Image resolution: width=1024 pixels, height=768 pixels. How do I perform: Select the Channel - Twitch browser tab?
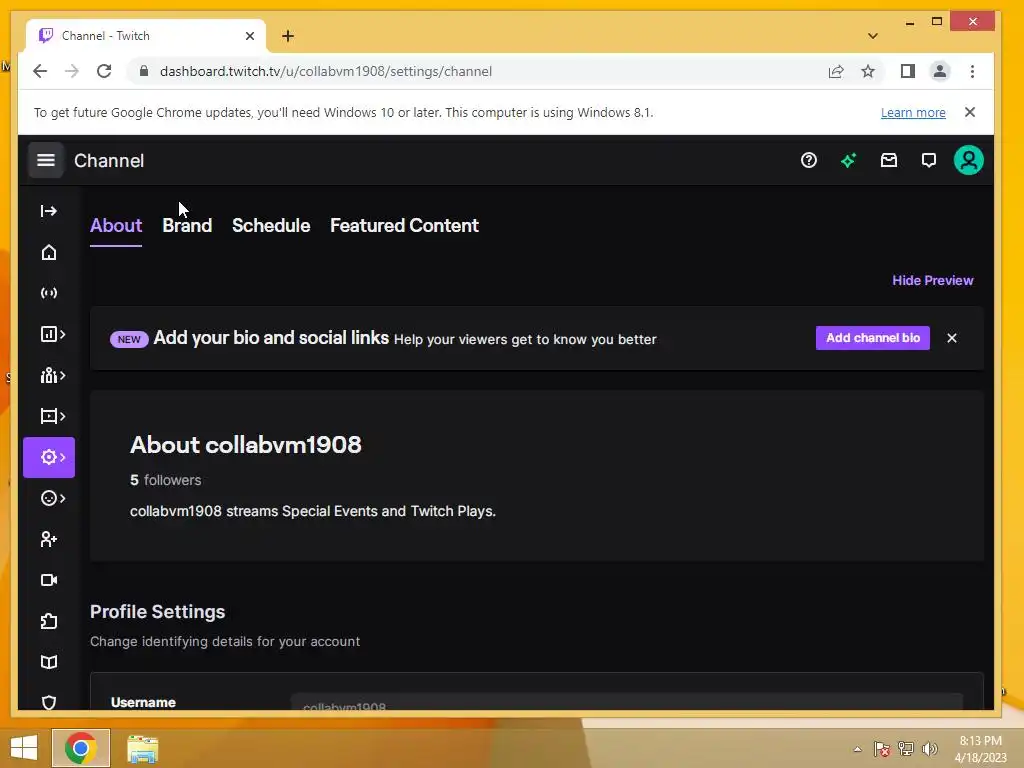(x=146, y=36)
